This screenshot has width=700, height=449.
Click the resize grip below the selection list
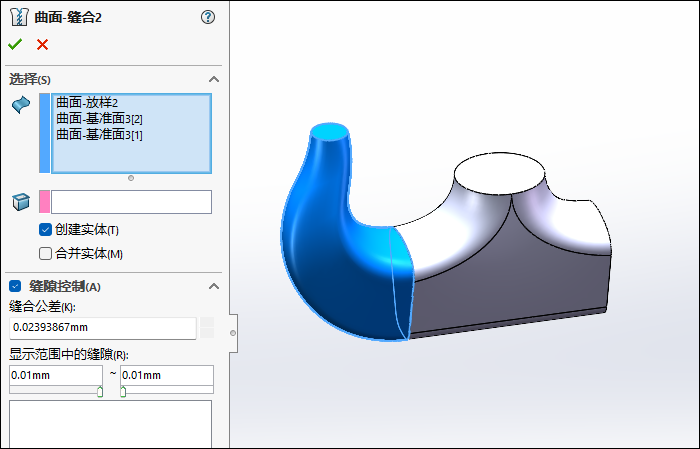pos(131,178)
